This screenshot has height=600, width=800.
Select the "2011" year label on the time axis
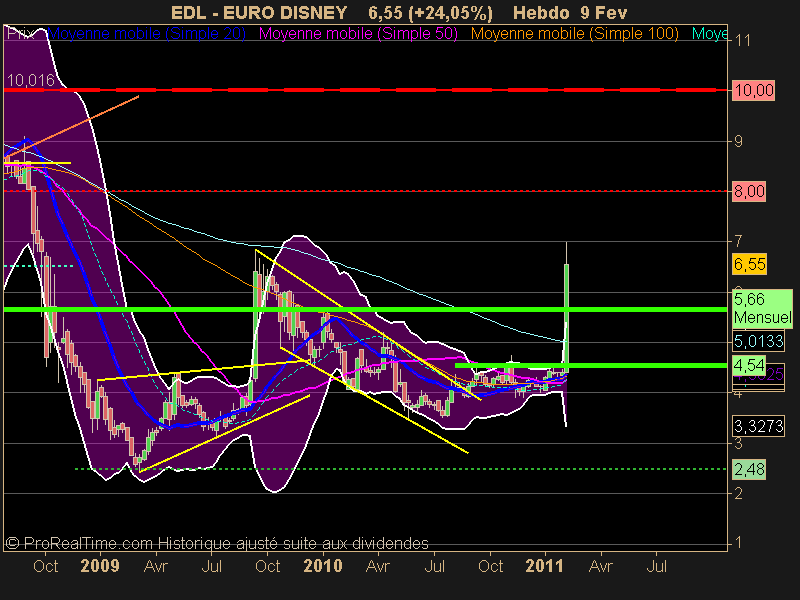point(544,566)
